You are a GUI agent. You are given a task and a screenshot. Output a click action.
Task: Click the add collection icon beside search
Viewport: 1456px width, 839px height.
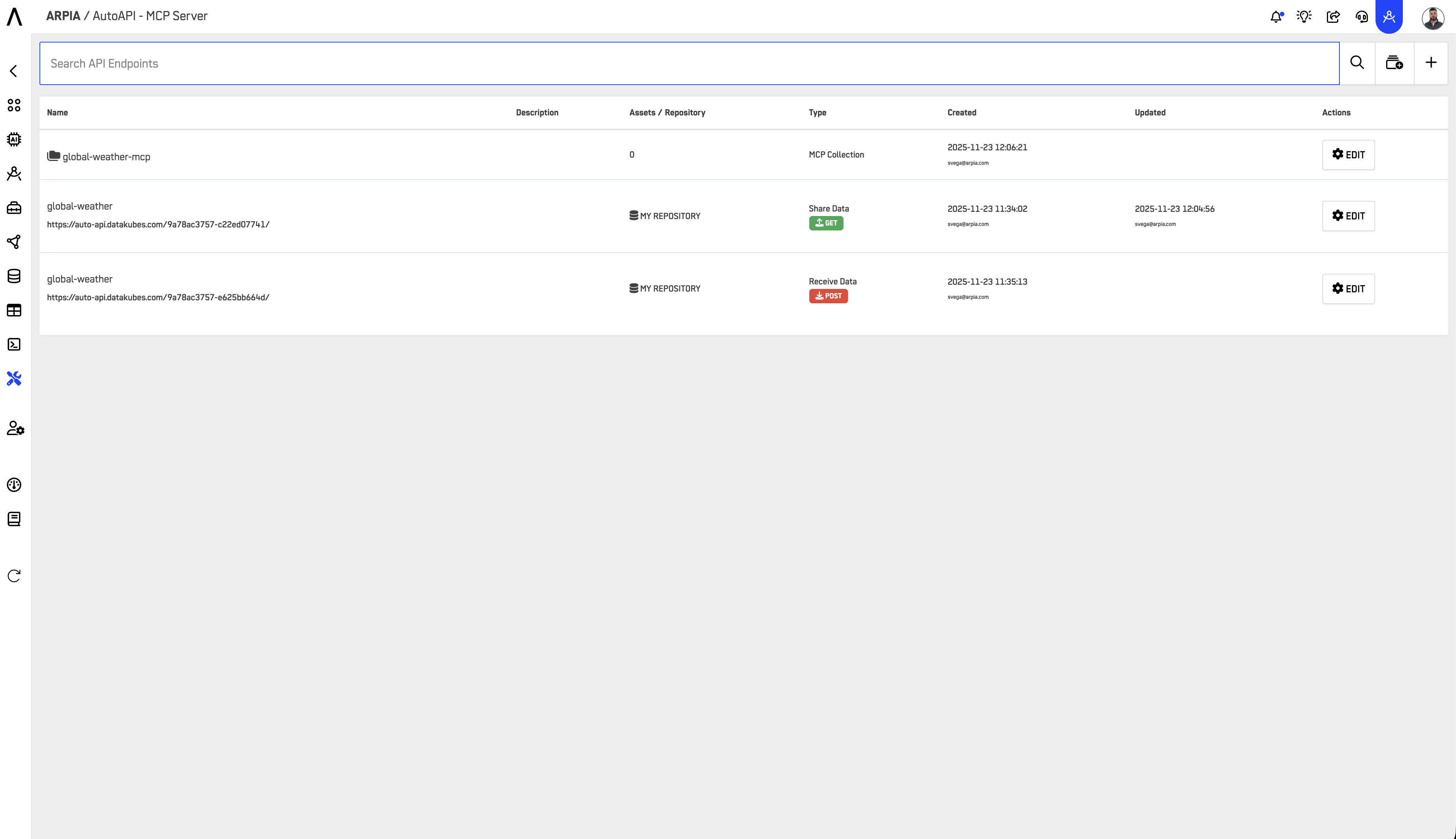tap(1394, 63)
